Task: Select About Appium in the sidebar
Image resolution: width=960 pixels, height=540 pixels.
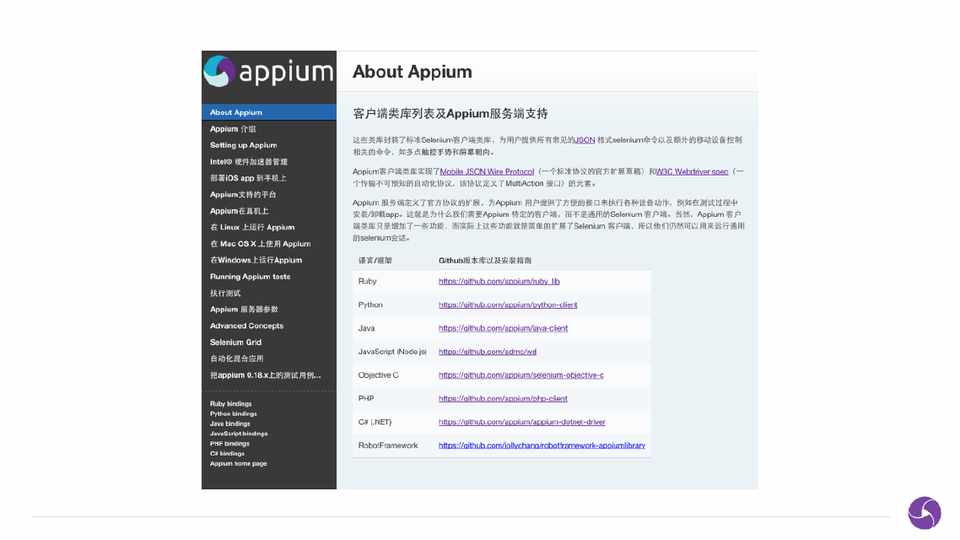Action: click(236, 113)
